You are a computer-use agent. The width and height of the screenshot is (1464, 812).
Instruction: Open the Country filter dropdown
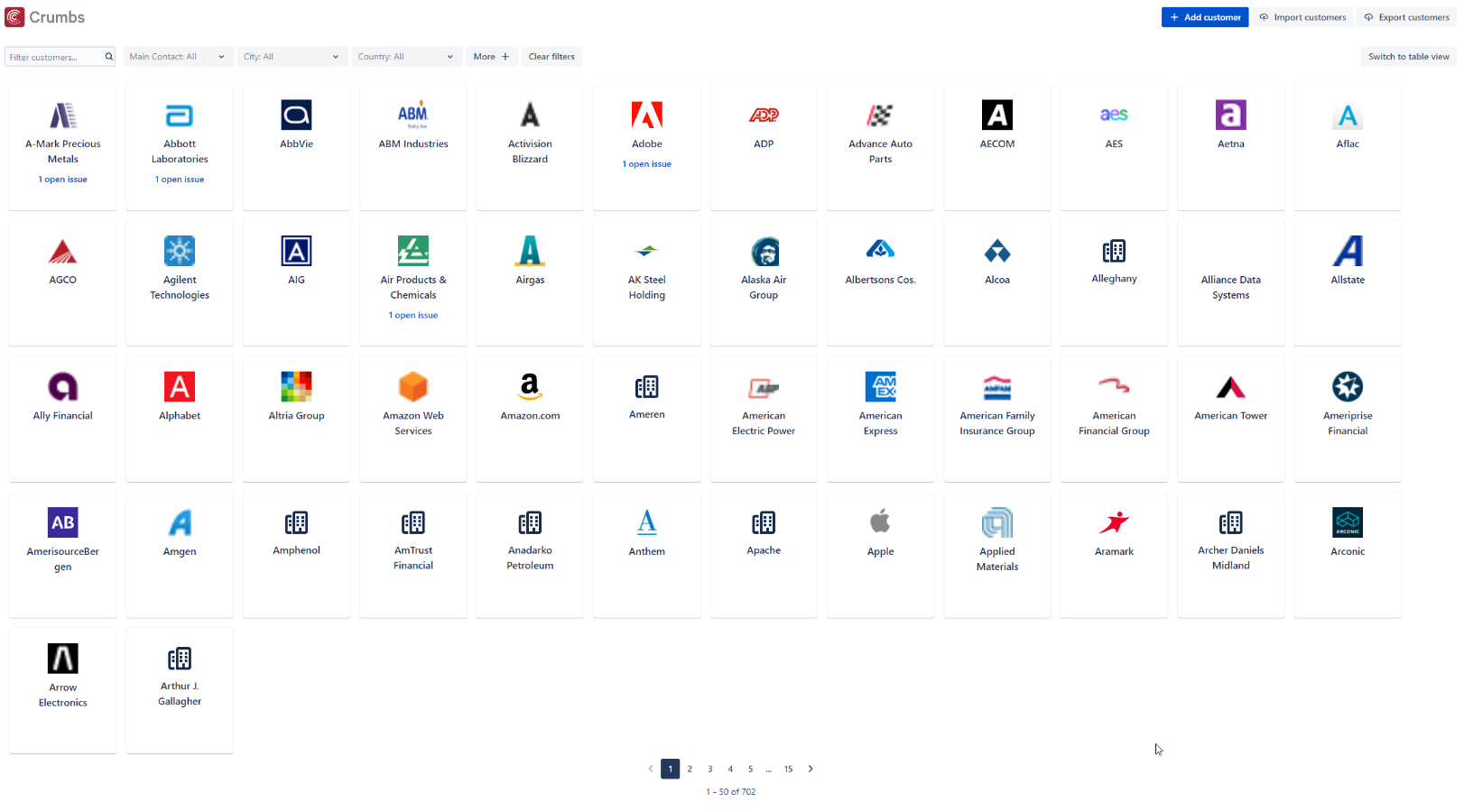pos(406,57)
